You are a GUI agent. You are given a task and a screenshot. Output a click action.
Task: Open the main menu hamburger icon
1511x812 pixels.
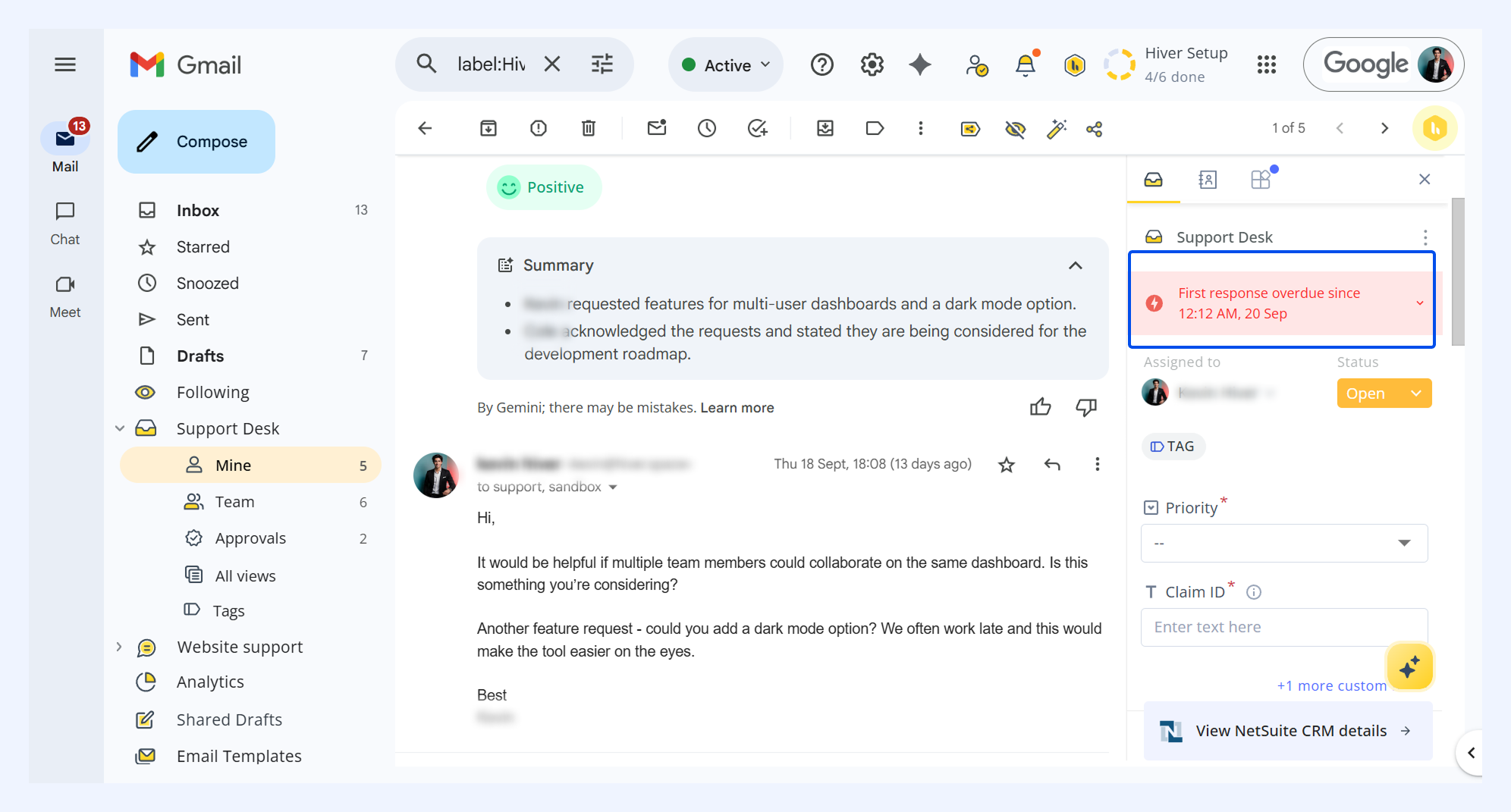coord(65,64)
